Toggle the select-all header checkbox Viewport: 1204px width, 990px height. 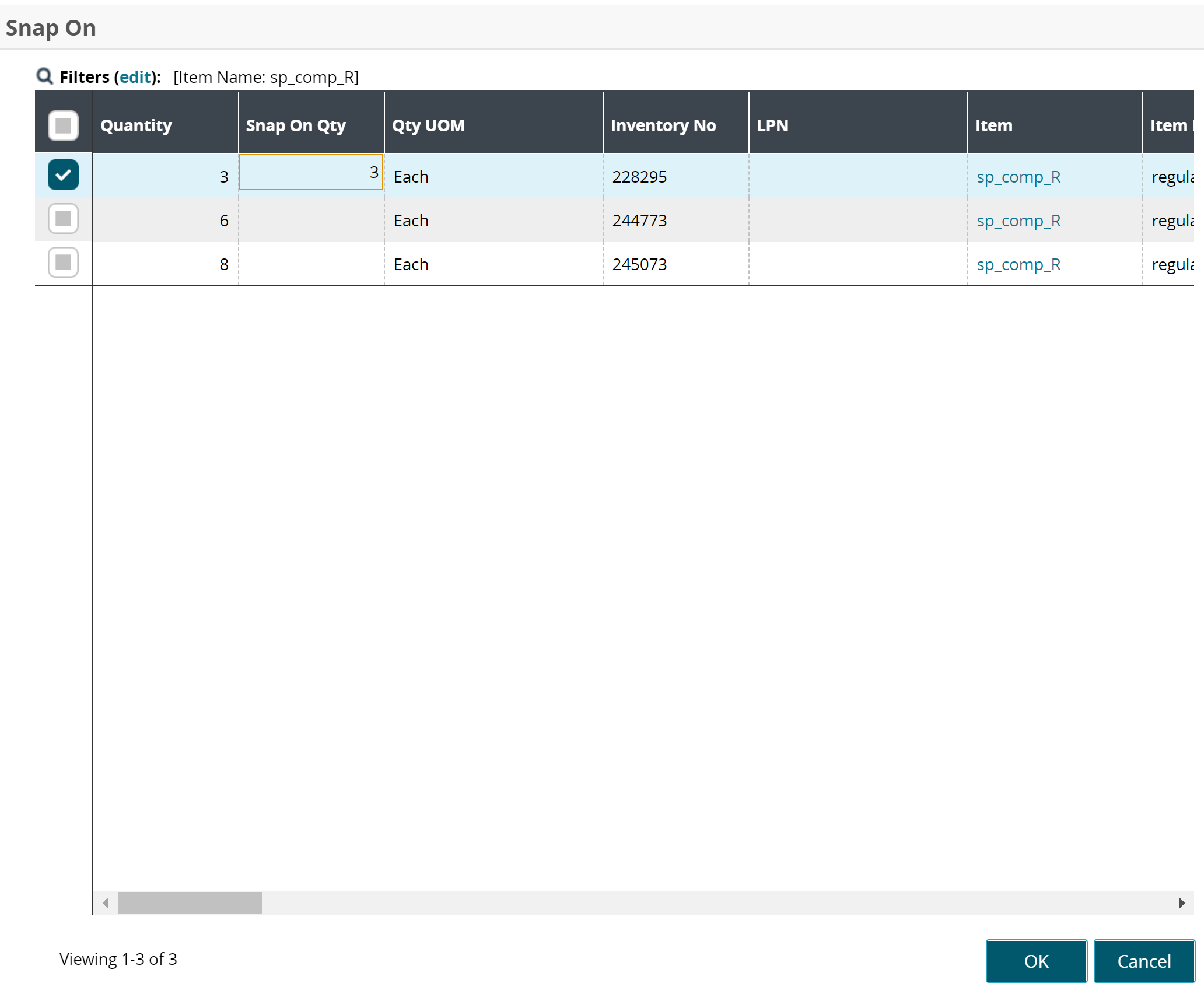(x=63, y=125)
